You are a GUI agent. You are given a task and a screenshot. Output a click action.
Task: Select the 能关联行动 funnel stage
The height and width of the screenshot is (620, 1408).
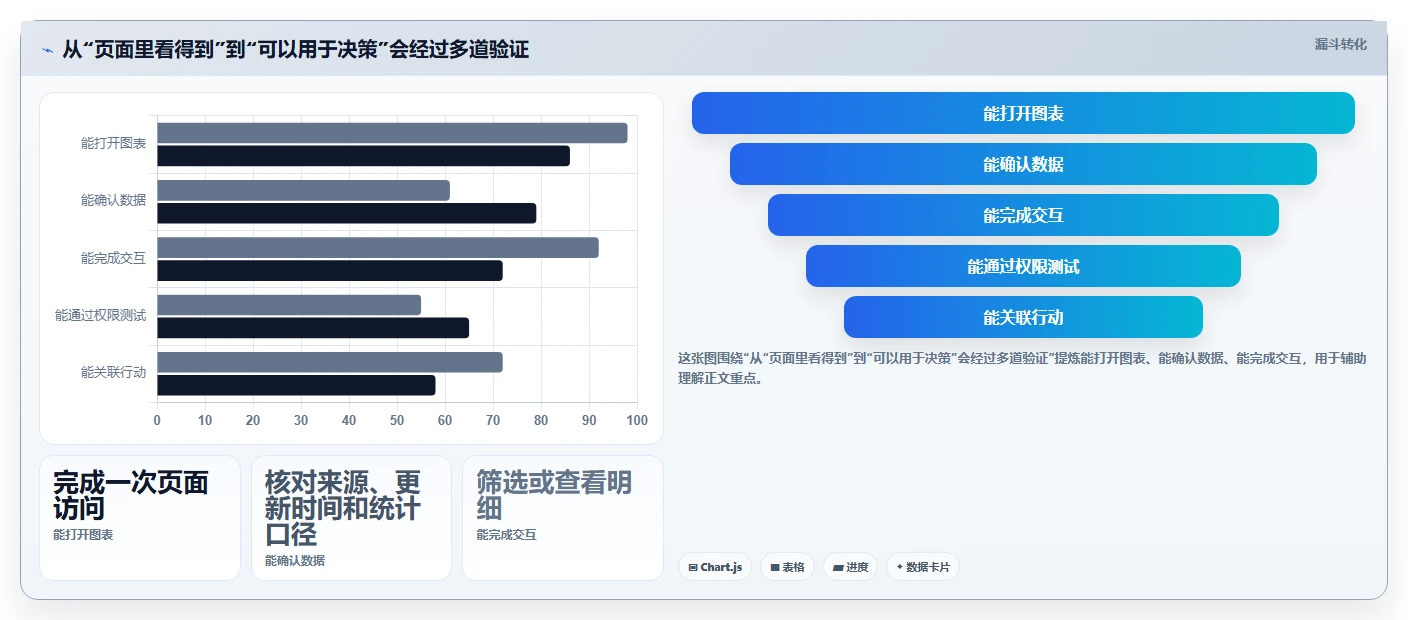tap(1023, 317)
